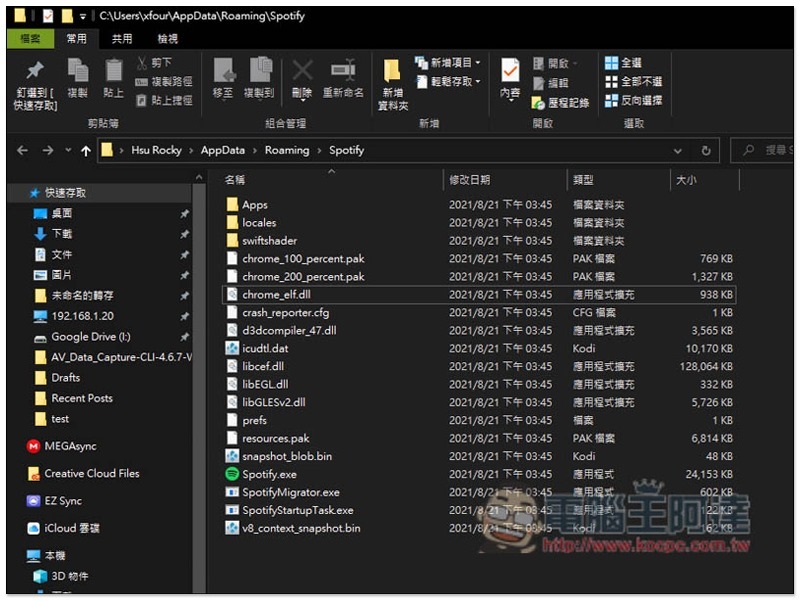Viewport: 800px width, 601px height.
Task: Click the Properties (內容) checkmark icon
Action: point(510,70)
